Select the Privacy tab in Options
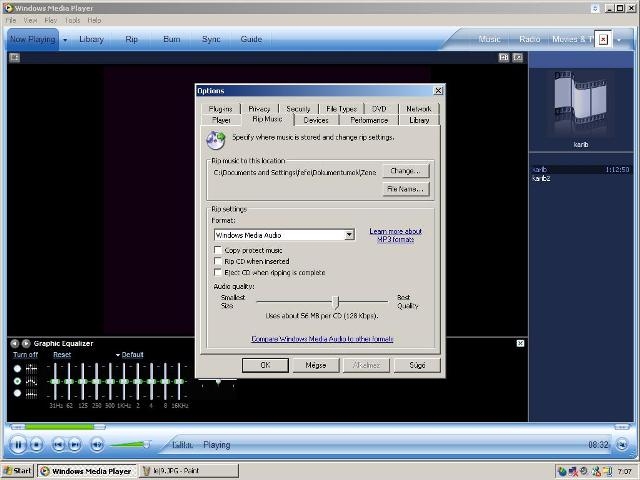Viewport: 640px width, 480px height. 259,109
